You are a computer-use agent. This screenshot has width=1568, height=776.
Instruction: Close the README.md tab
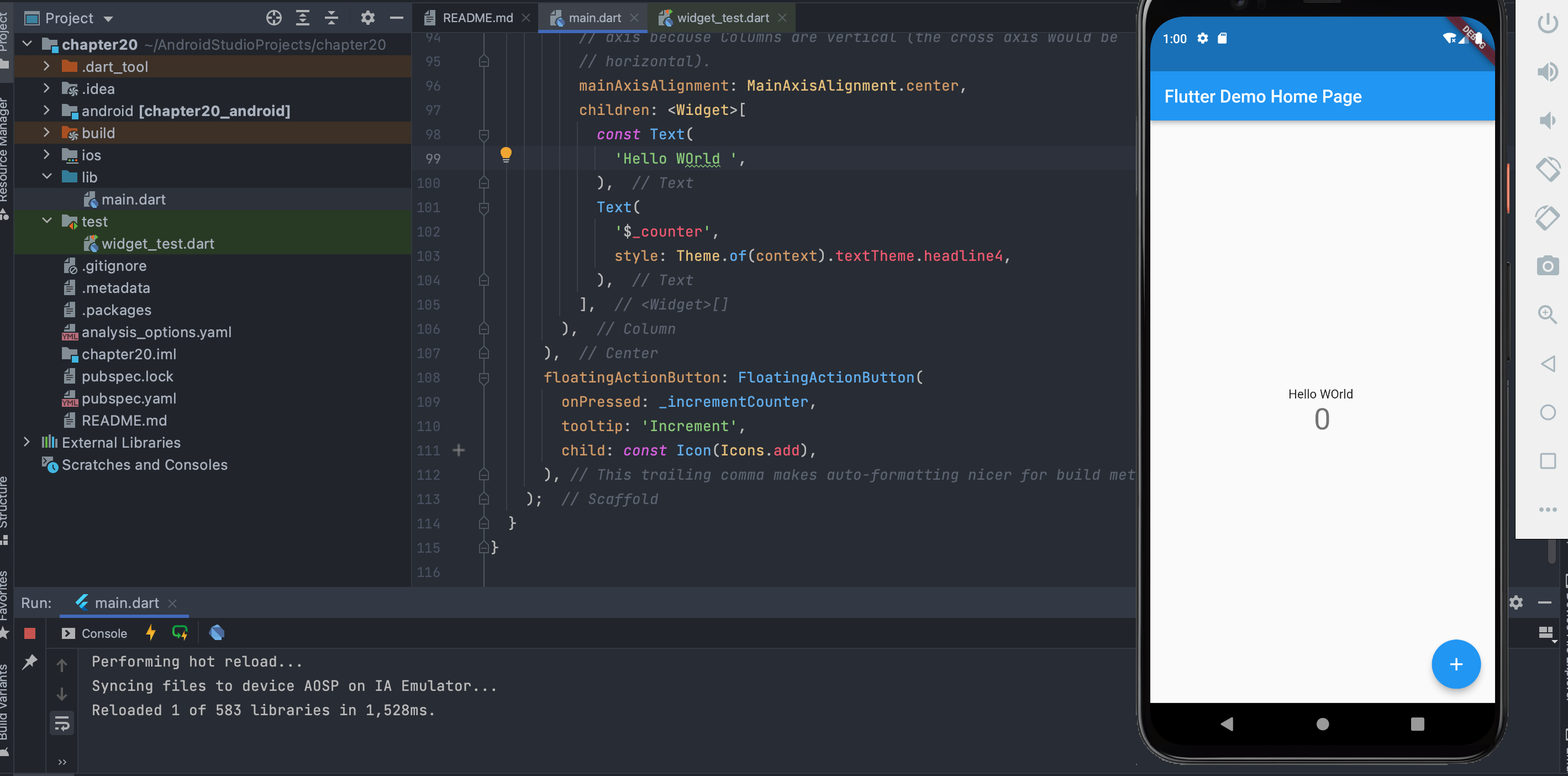[x=526, y=18]
